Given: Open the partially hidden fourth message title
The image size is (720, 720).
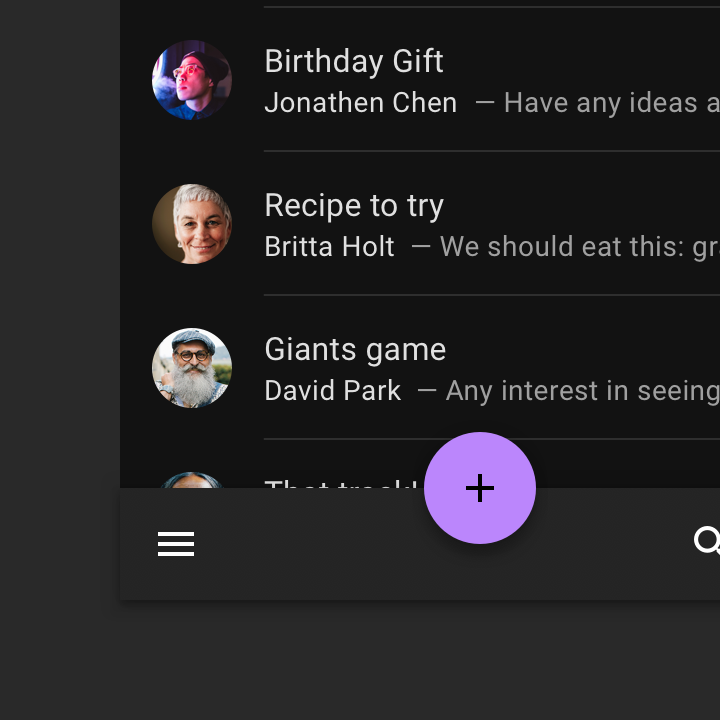Looking at the screenshot, I should tap(342, 484).
